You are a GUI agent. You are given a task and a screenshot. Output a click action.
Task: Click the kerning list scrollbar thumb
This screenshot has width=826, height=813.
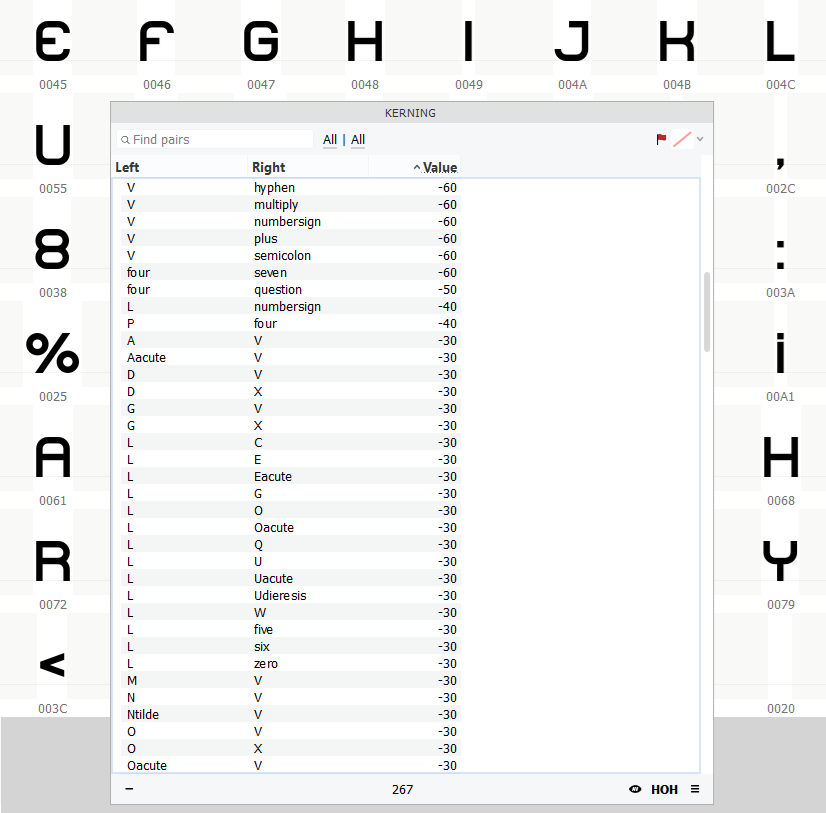tap(706, 312)
